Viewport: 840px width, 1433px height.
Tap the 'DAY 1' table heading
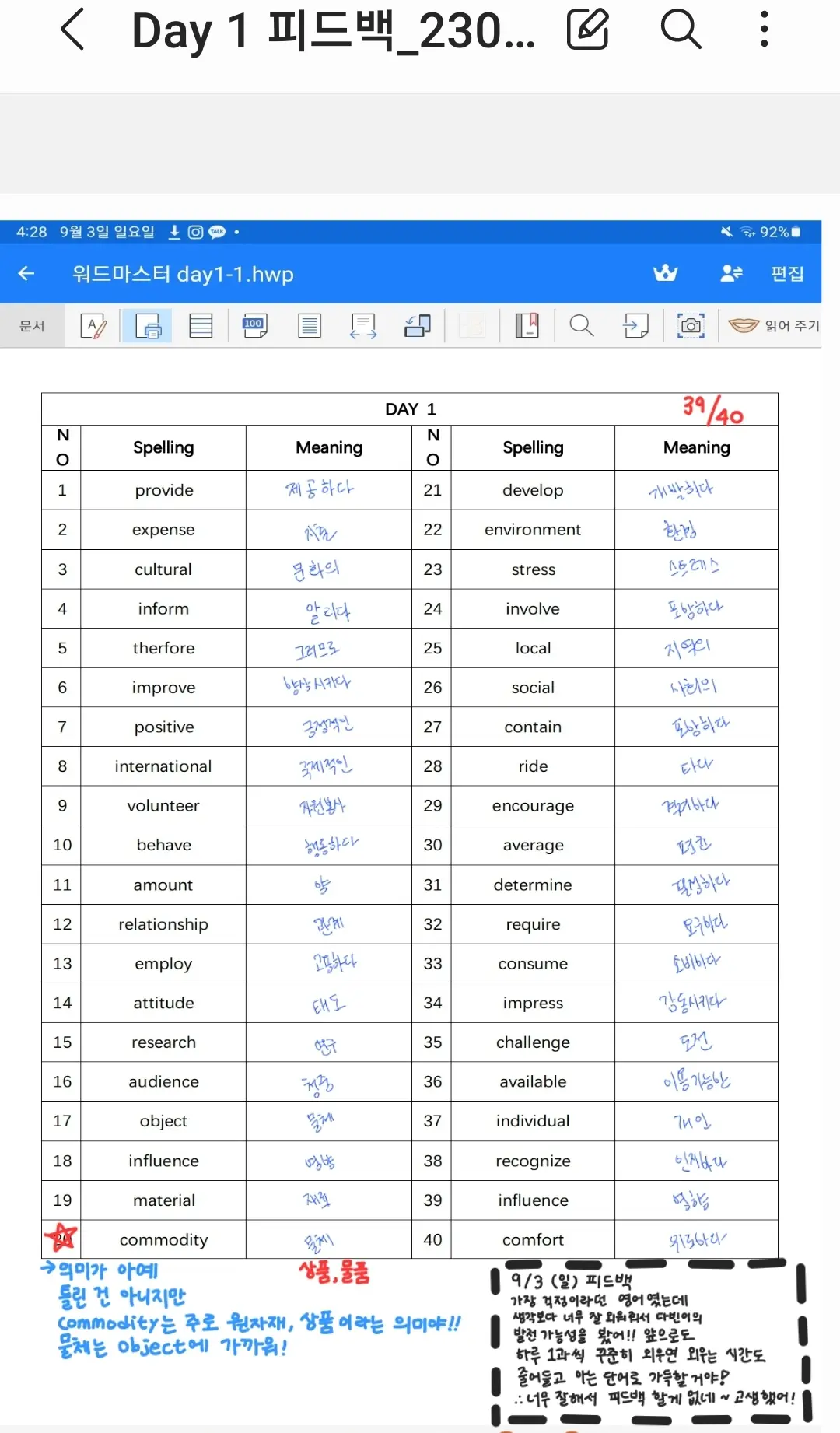410,409
